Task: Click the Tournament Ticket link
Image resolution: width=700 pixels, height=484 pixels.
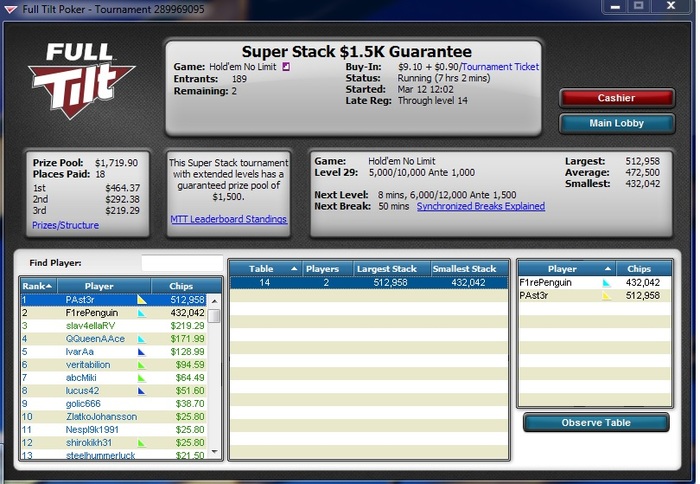Action: (500, 67)
